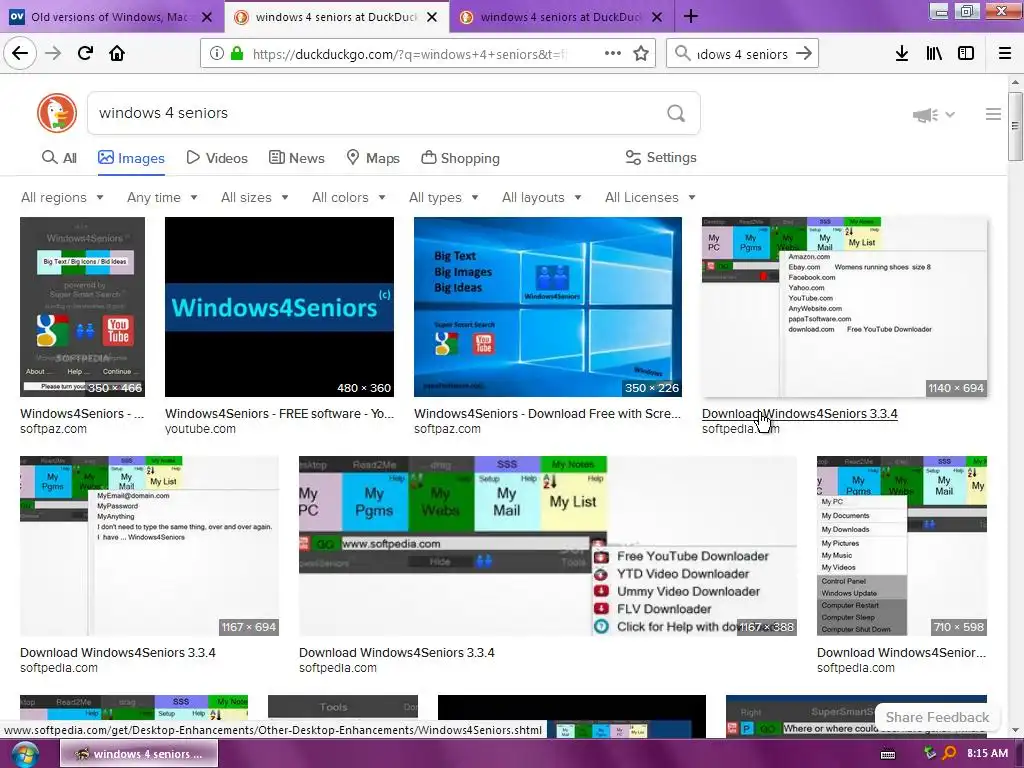Click the keyboard icon in system tray
This screenshot has width=1024, height=768.
888,754
